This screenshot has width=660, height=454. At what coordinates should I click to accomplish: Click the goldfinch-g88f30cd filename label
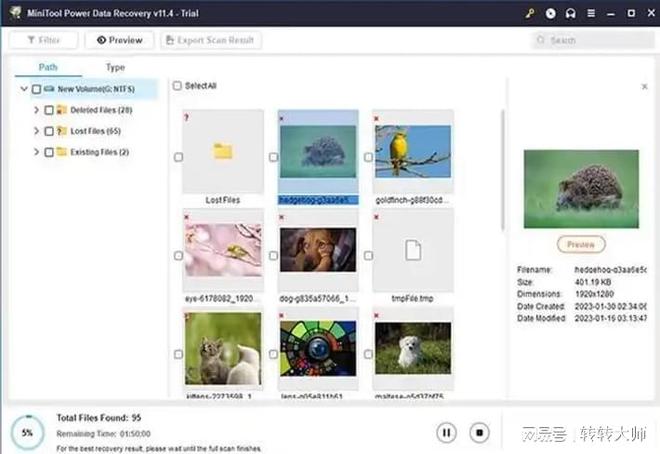[412, 200]
